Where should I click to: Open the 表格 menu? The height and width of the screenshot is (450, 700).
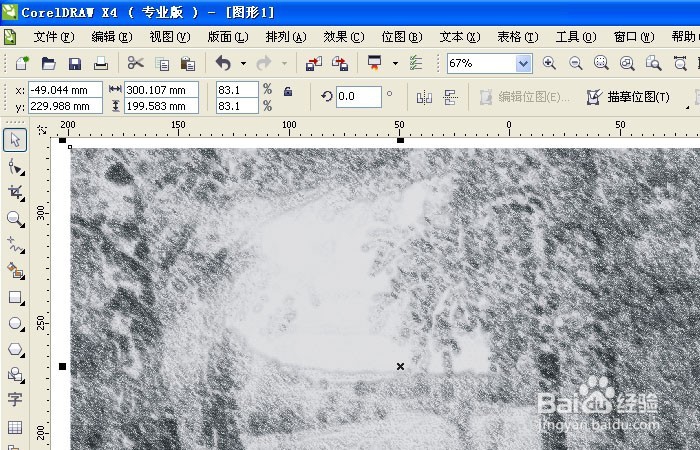[518, 37]
